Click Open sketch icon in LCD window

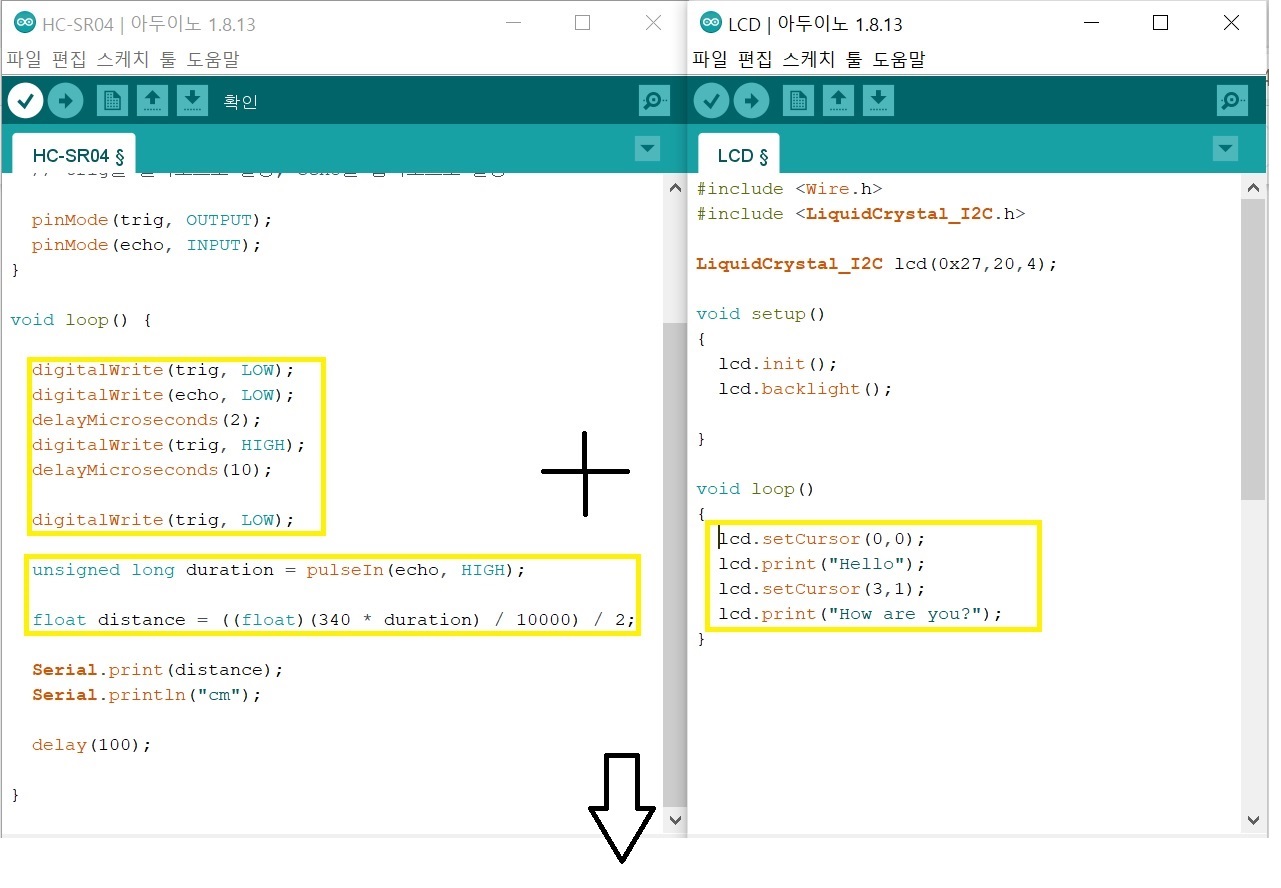click(838, 100)
